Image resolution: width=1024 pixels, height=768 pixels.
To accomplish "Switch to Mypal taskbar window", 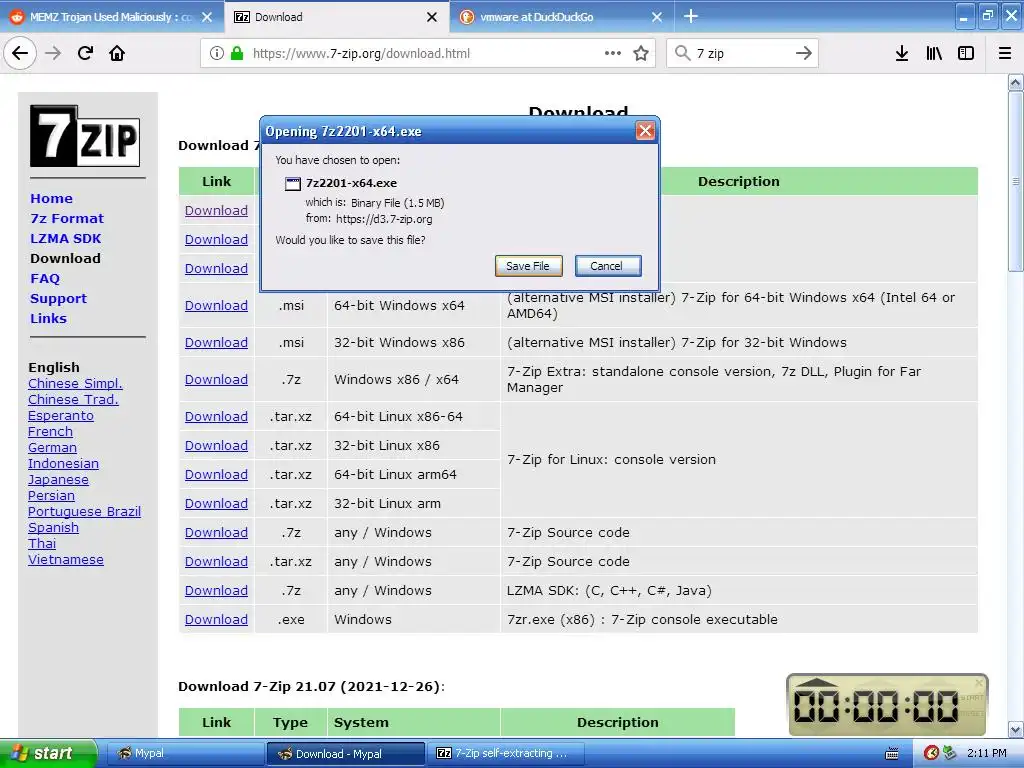I will (184, 753).
